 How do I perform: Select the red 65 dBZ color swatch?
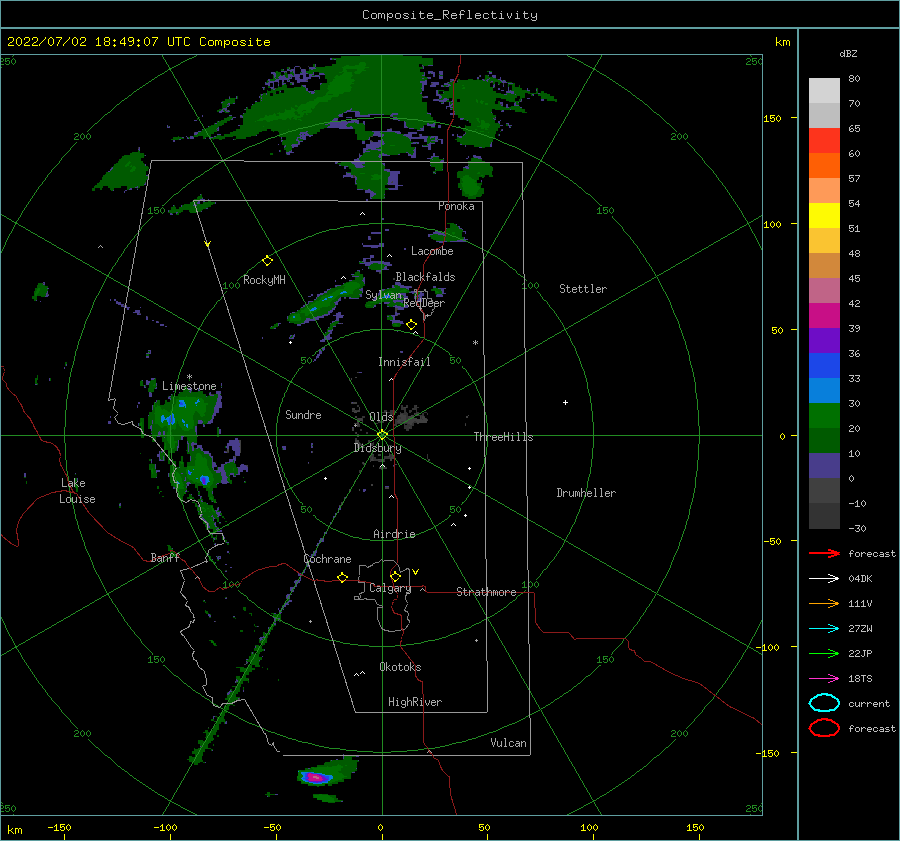click(x=824, y=141)
